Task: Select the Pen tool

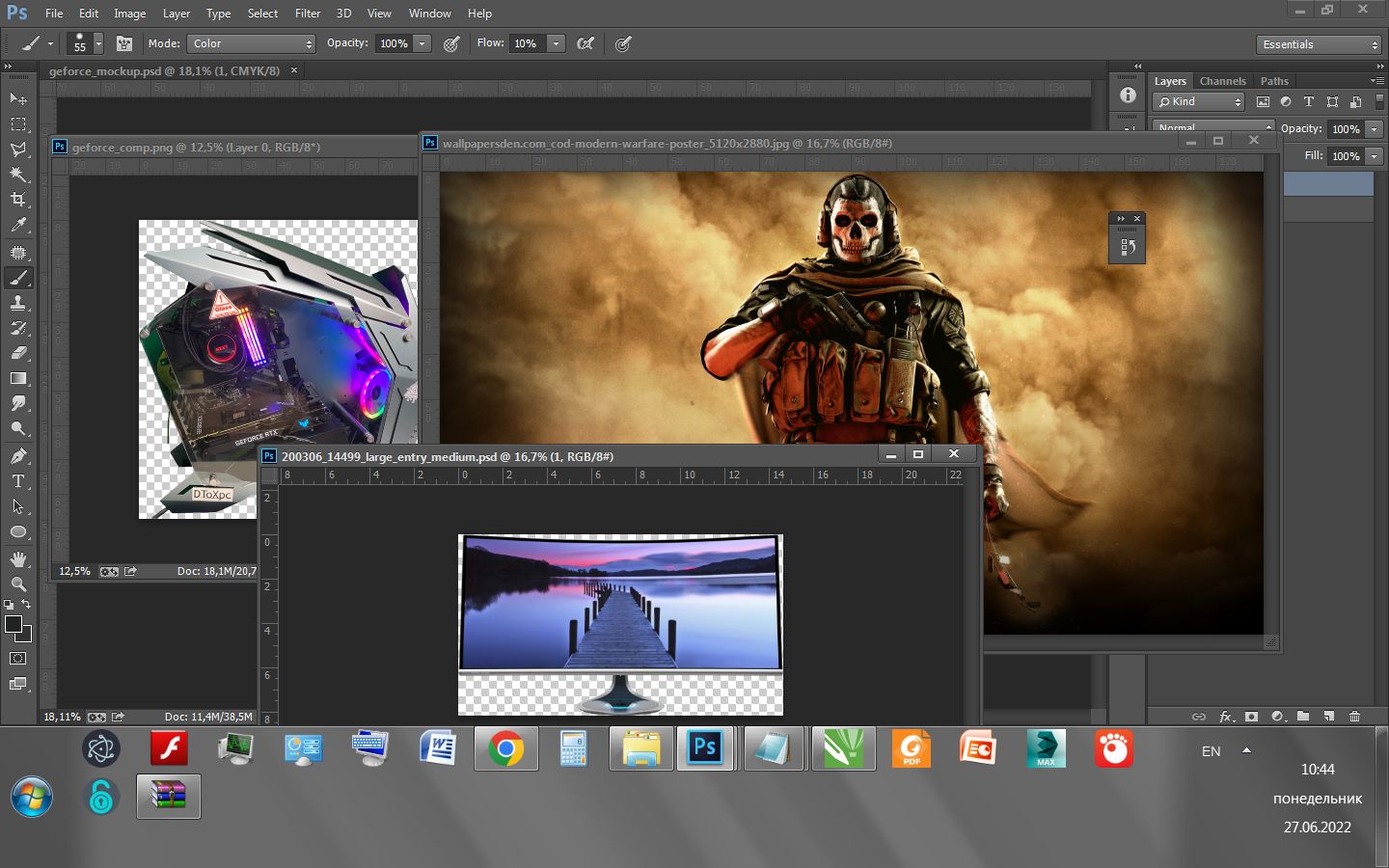Action: click(x=18, y=455)
